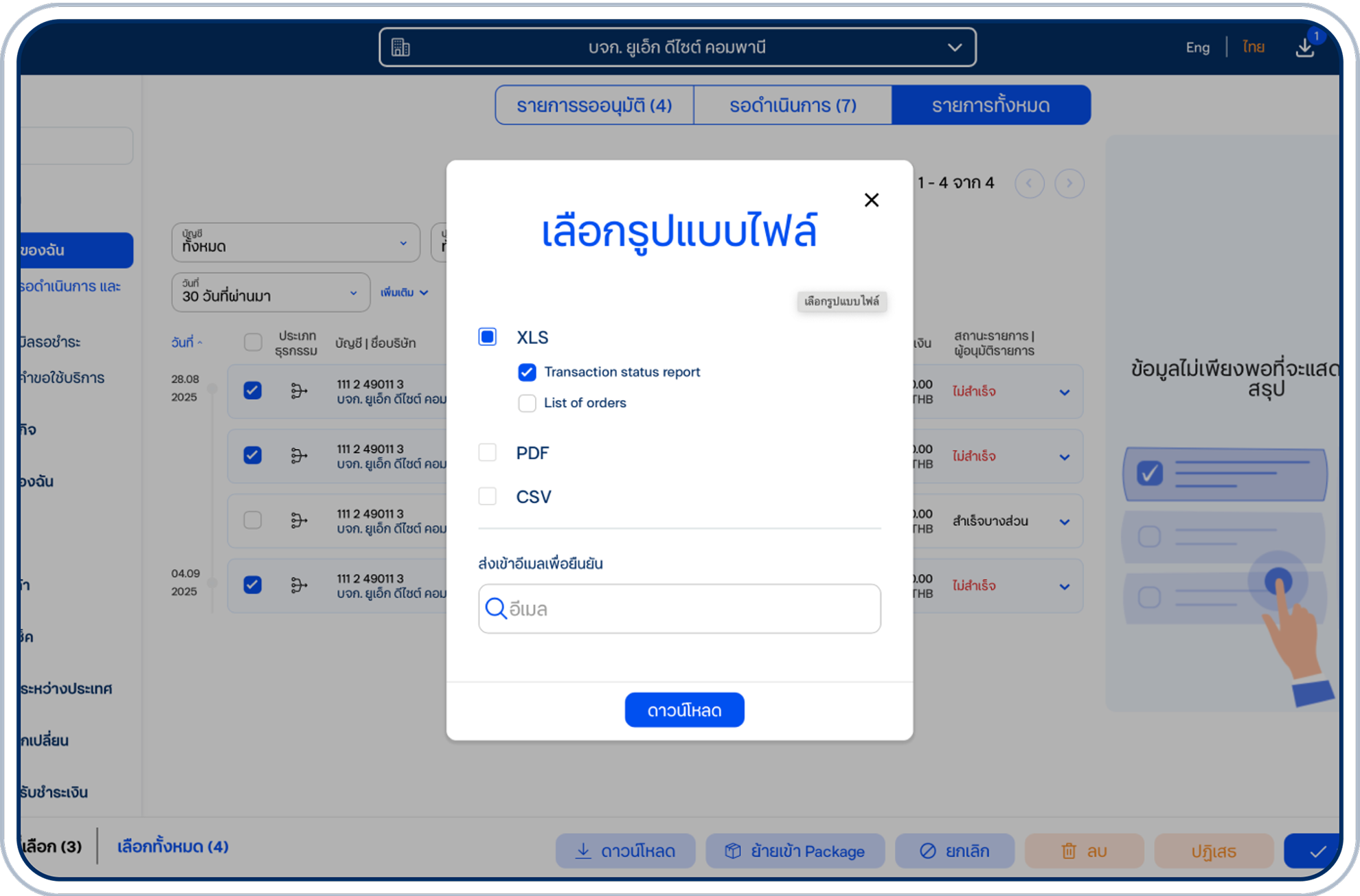Open the บัญชี ทั้งหมด account dropdown
This screenshot has width=1360, height=896.
[x=295, y=242]
